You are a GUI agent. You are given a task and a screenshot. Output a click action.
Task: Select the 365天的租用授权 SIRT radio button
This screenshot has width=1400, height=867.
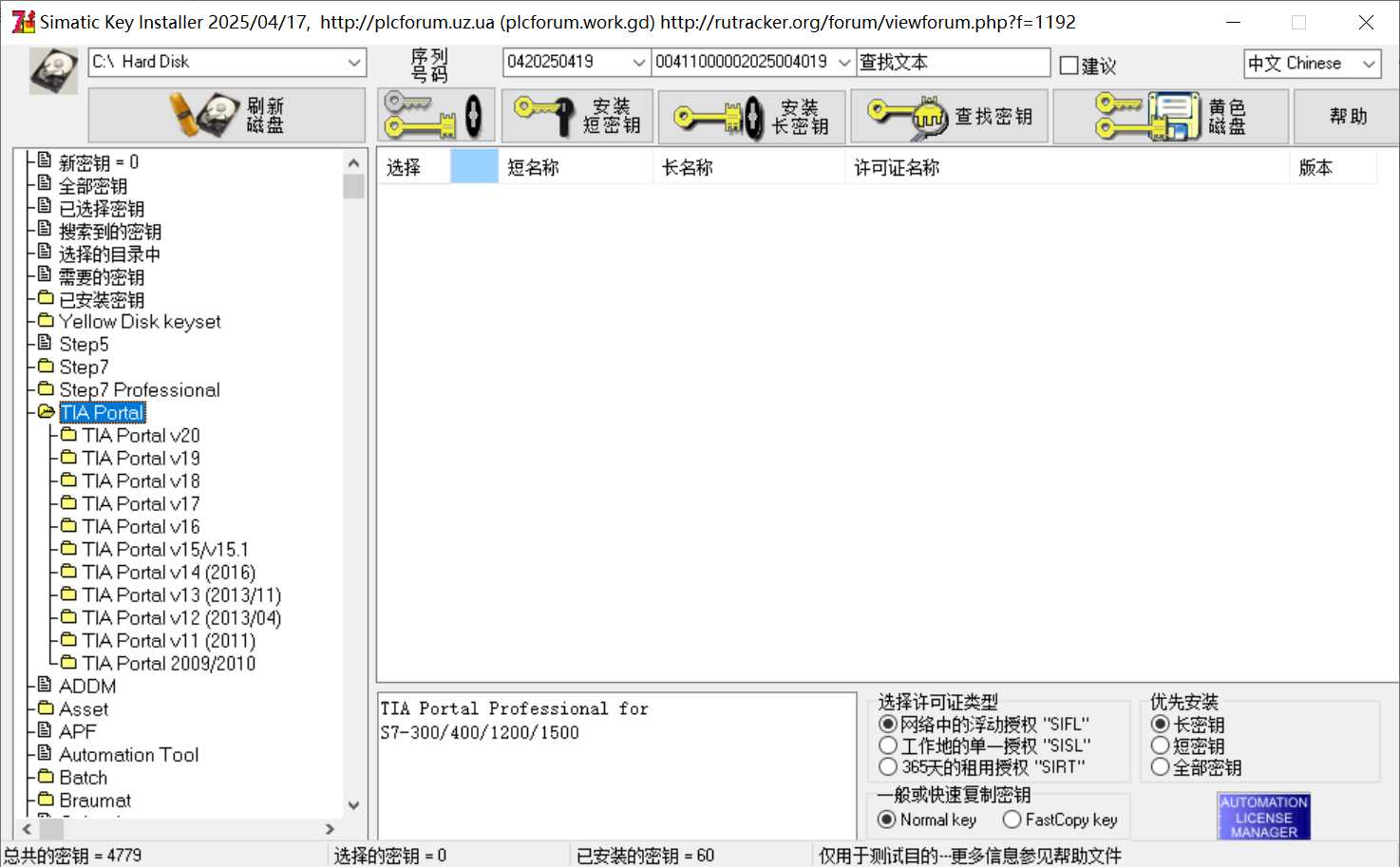click(888, 766)
